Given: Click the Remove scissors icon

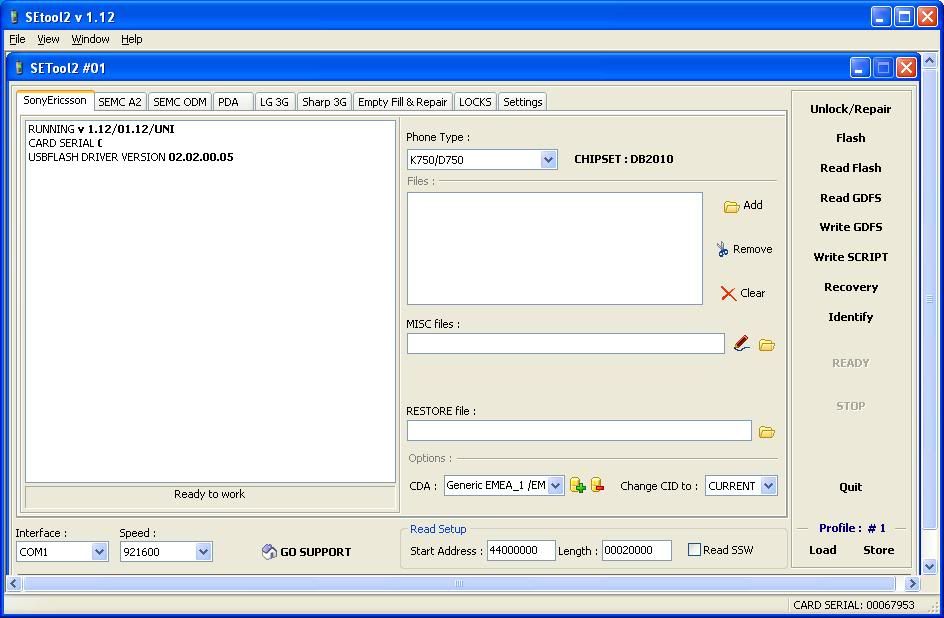Looking at the screenshot, I should [x=722, y=249].
